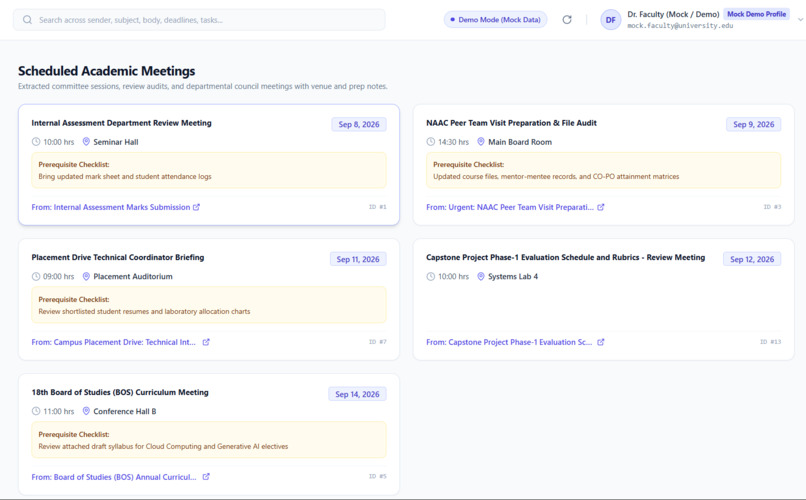The height and width of the screenshot is (500, 806).
Task: Click clock icon beside 11:00 hrs
Action: pyautogui.click(x=36, y=411)
